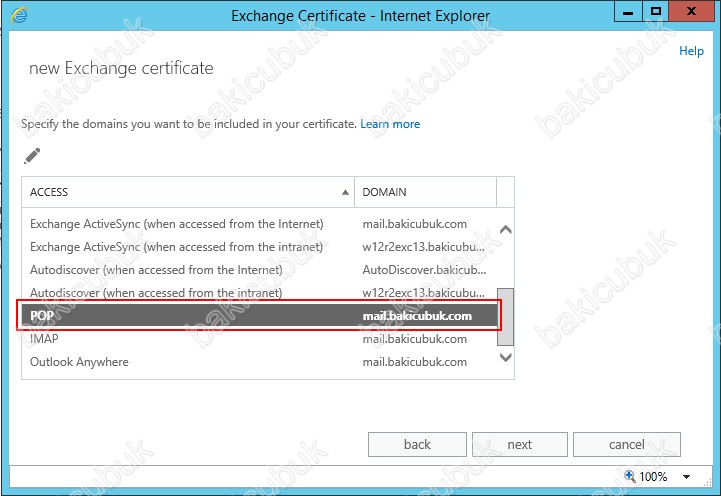Choose Autodiscover accessed from the Internet row
Viewport: 721px width, 496px height.
click(x=156, y=270)
